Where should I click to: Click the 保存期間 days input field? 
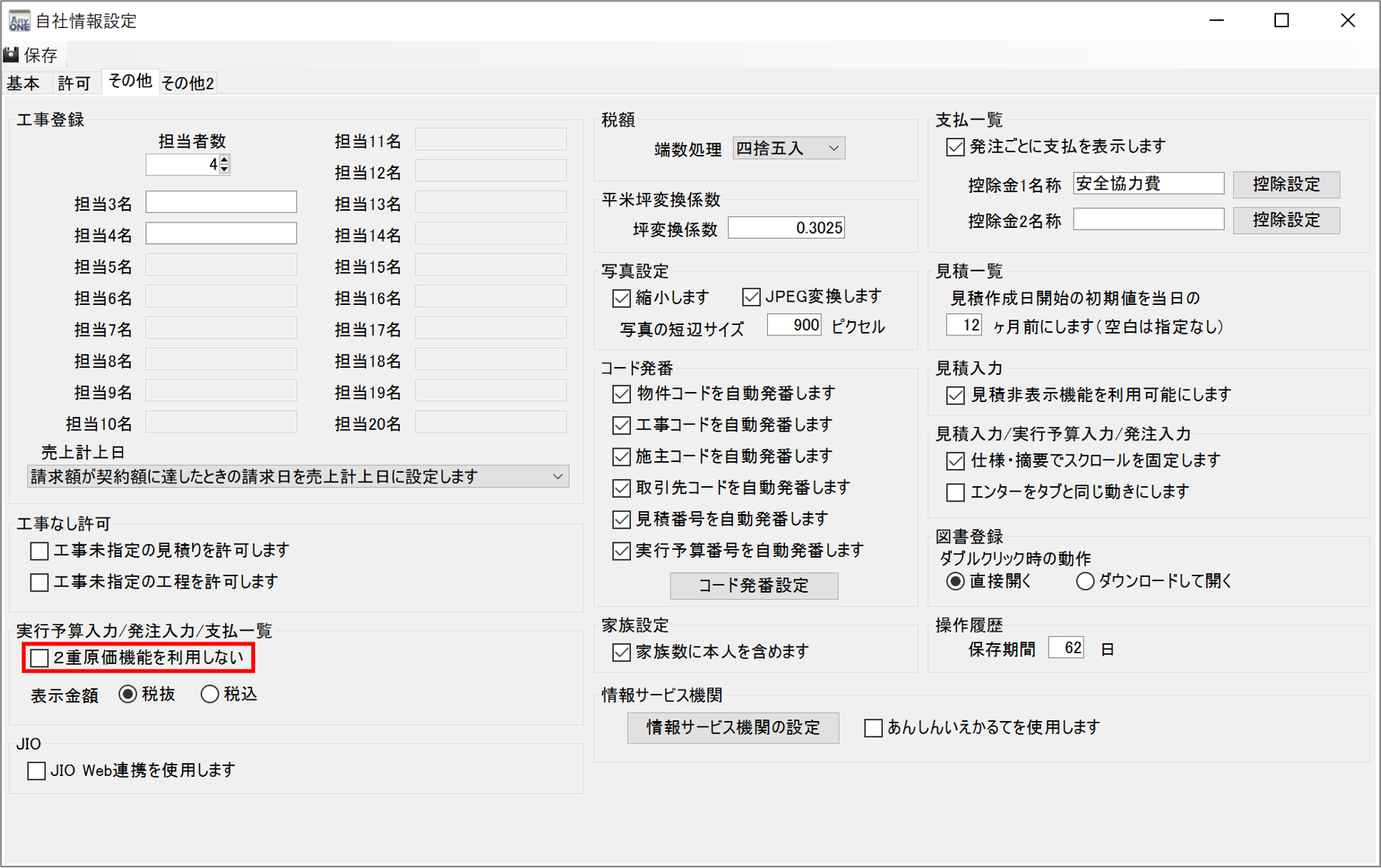1065,648
